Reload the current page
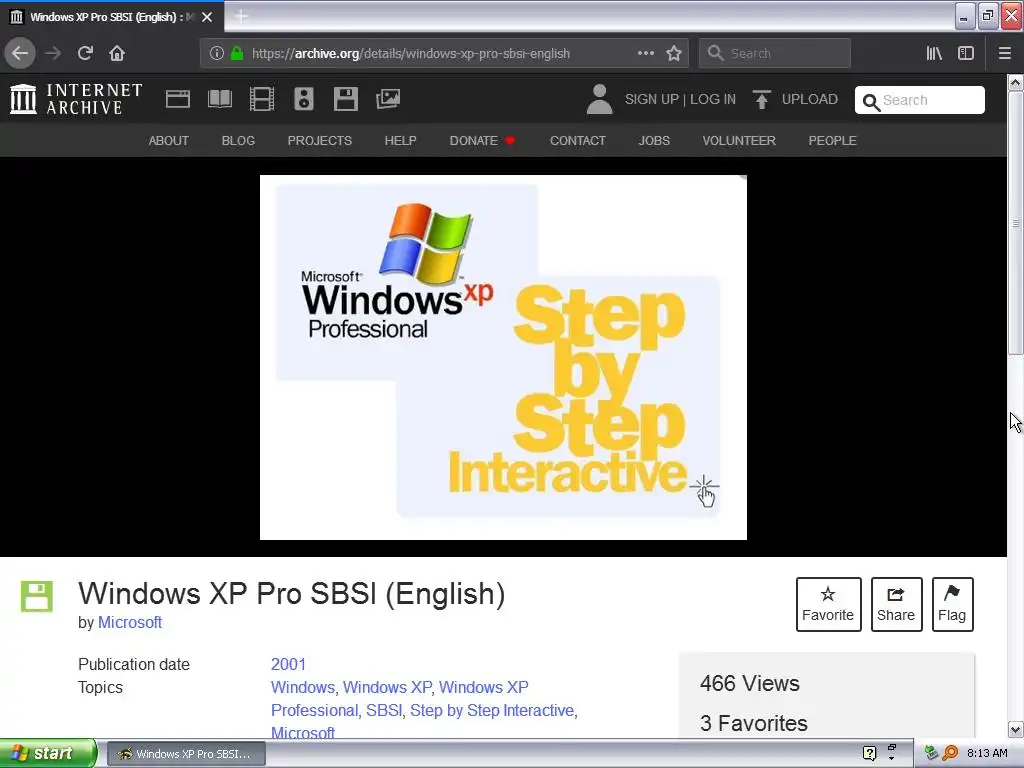This screenshot has width=1024, height=768. (x=85, y=53)
